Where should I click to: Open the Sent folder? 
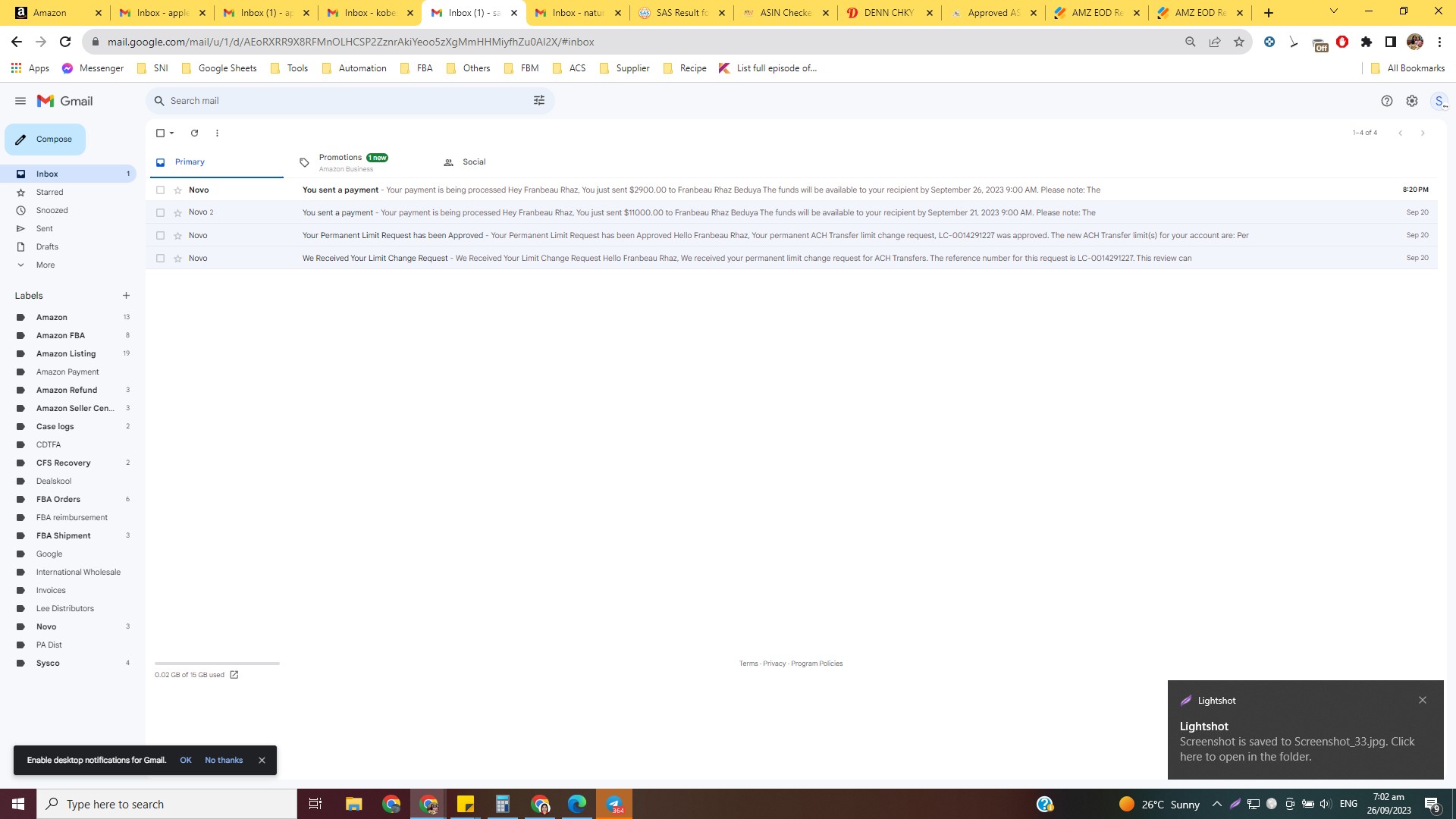coord(68,228)
